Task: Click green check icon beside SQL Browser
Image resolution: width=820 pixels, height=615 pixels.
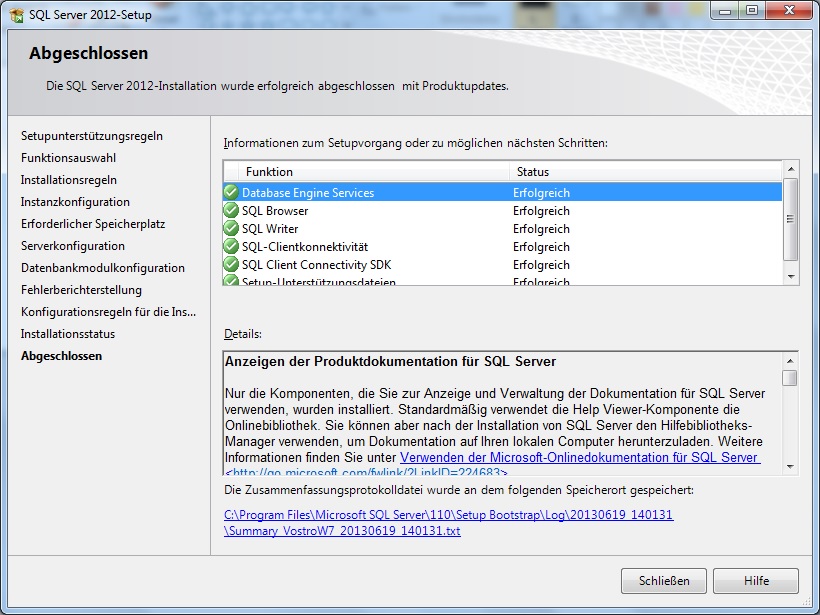Action: (231, 210)
